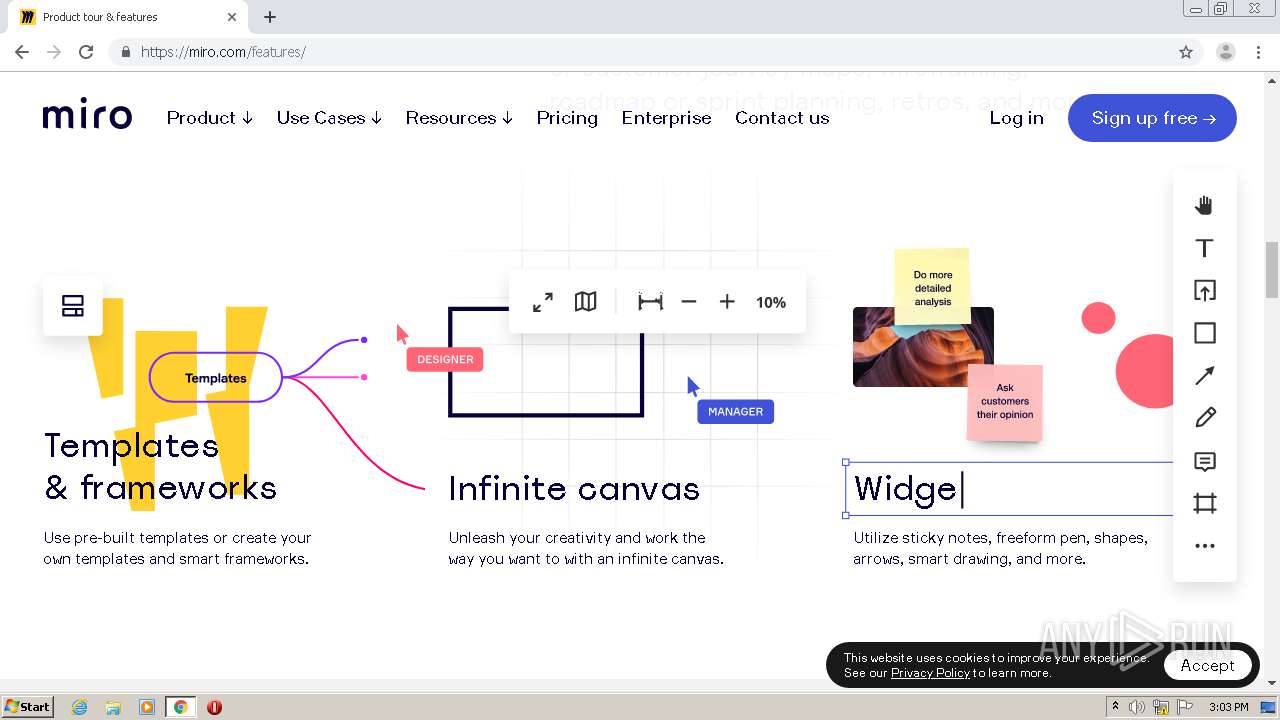Bookmark this page star icon
The image size is (1280, 720).
[1186, 52]
